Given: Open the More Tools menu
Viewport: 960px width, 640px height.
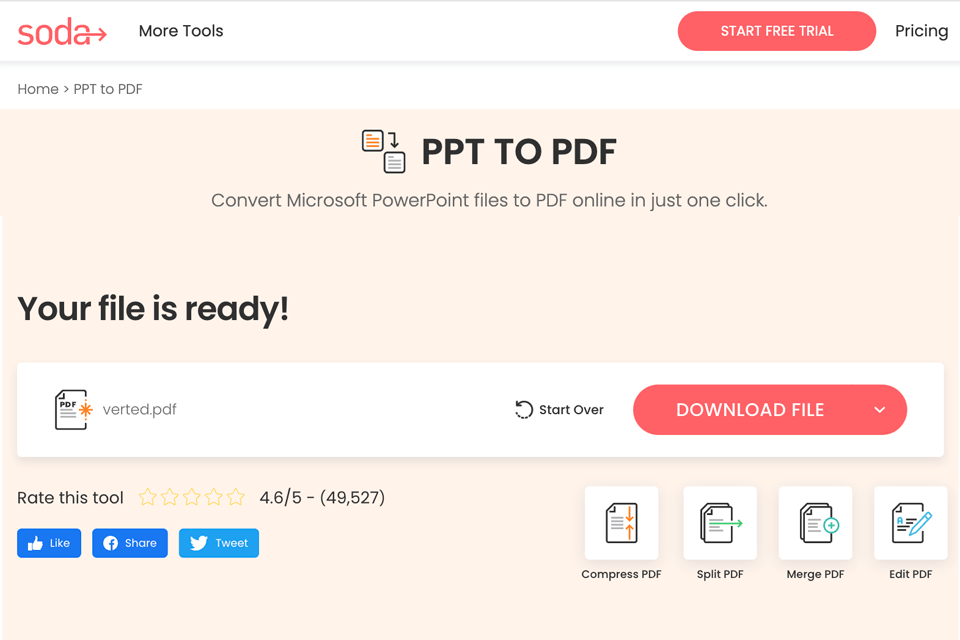Looking at the screenshot, I should pyautogui.click(x=181, y=31).
